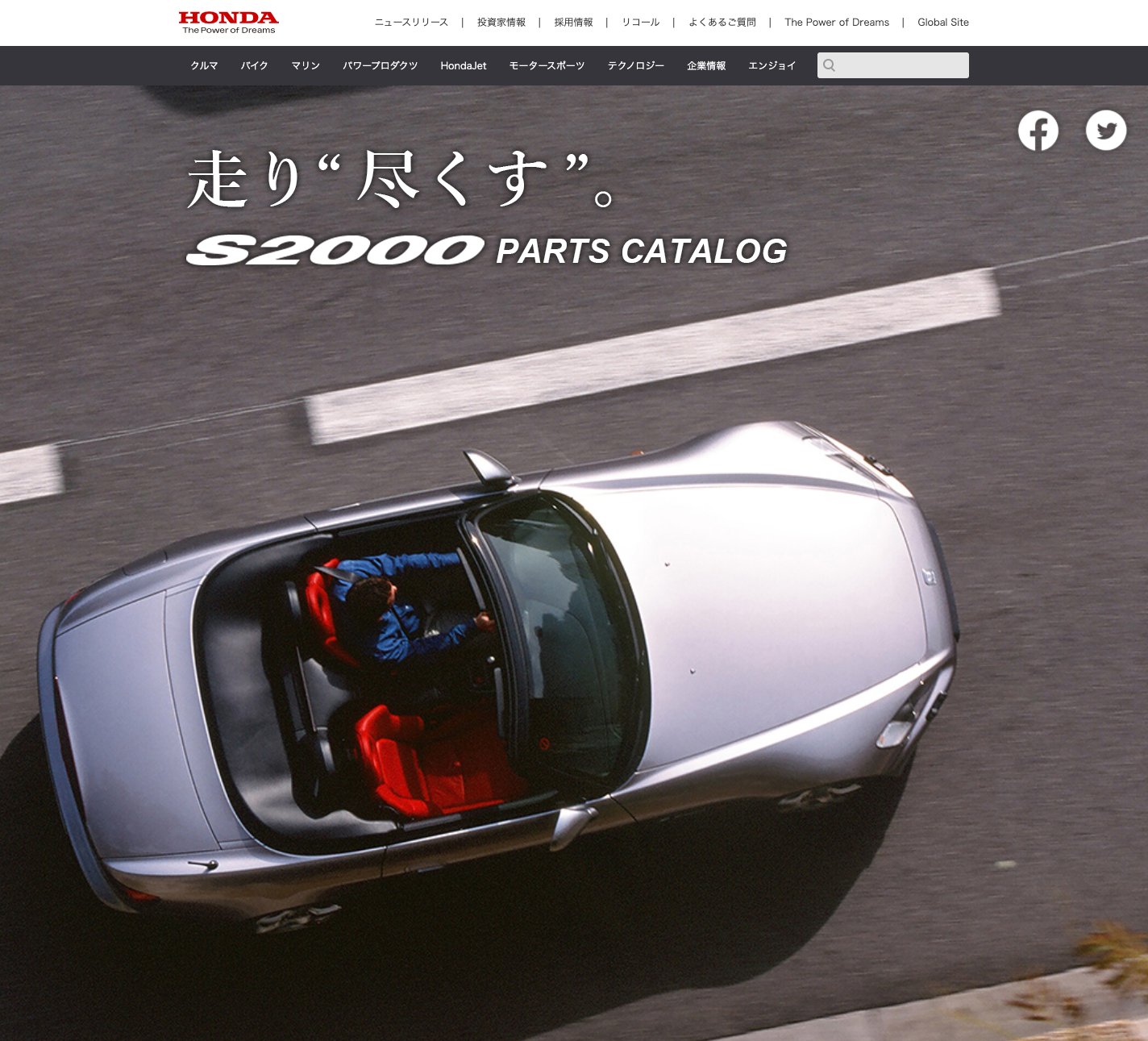Open the モータースポーツ section
This screenshot has height=1041, width=1148.
[x=545, y=65]
